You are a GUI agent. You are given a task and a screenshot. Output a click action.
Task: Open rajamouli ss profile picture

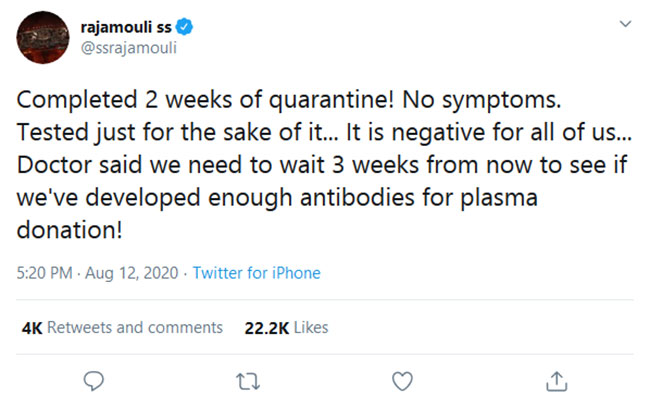tap(44, 38)
